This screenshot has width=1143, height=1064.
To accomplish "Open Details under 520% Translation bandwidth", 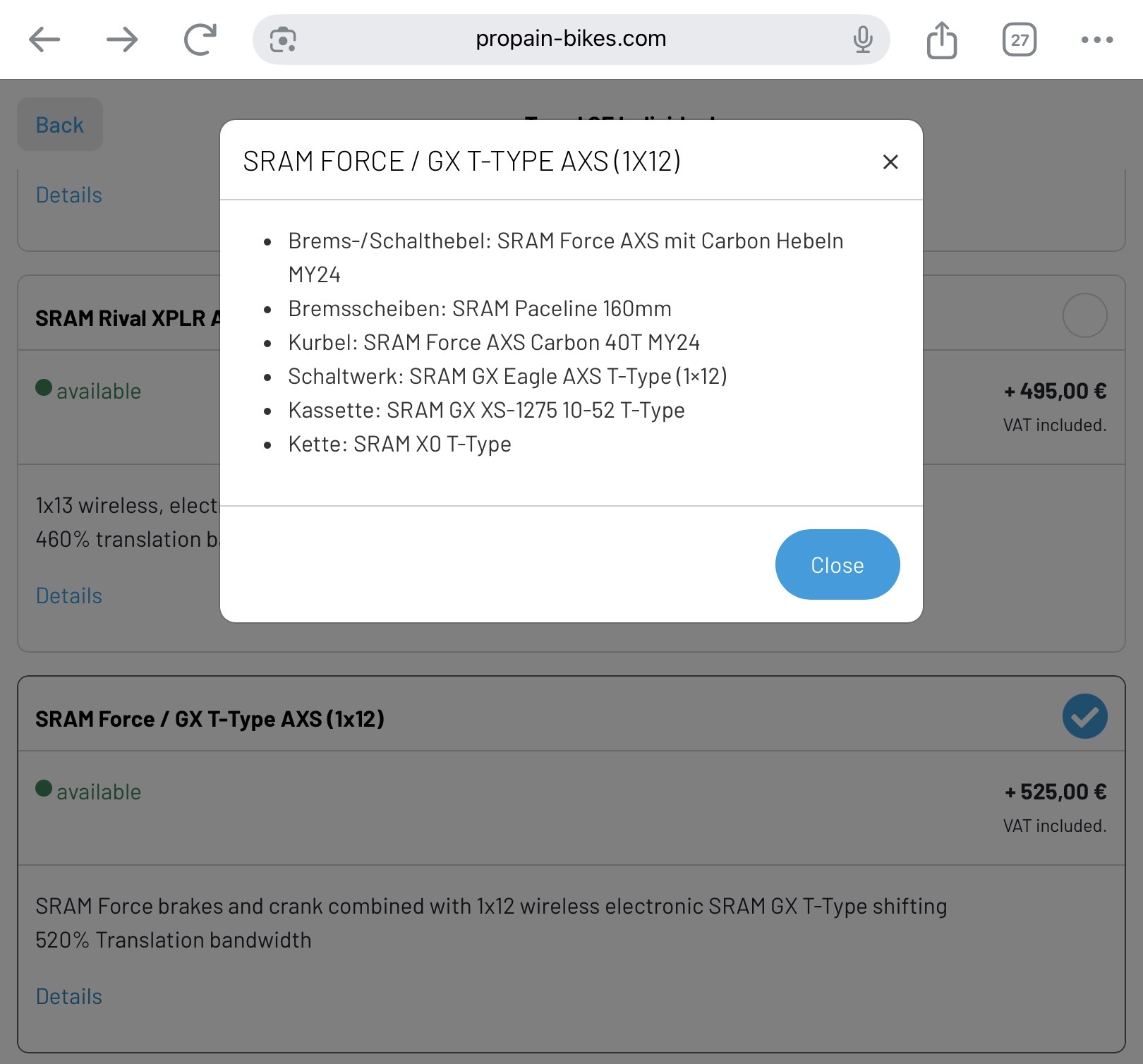I will (69, 997).
